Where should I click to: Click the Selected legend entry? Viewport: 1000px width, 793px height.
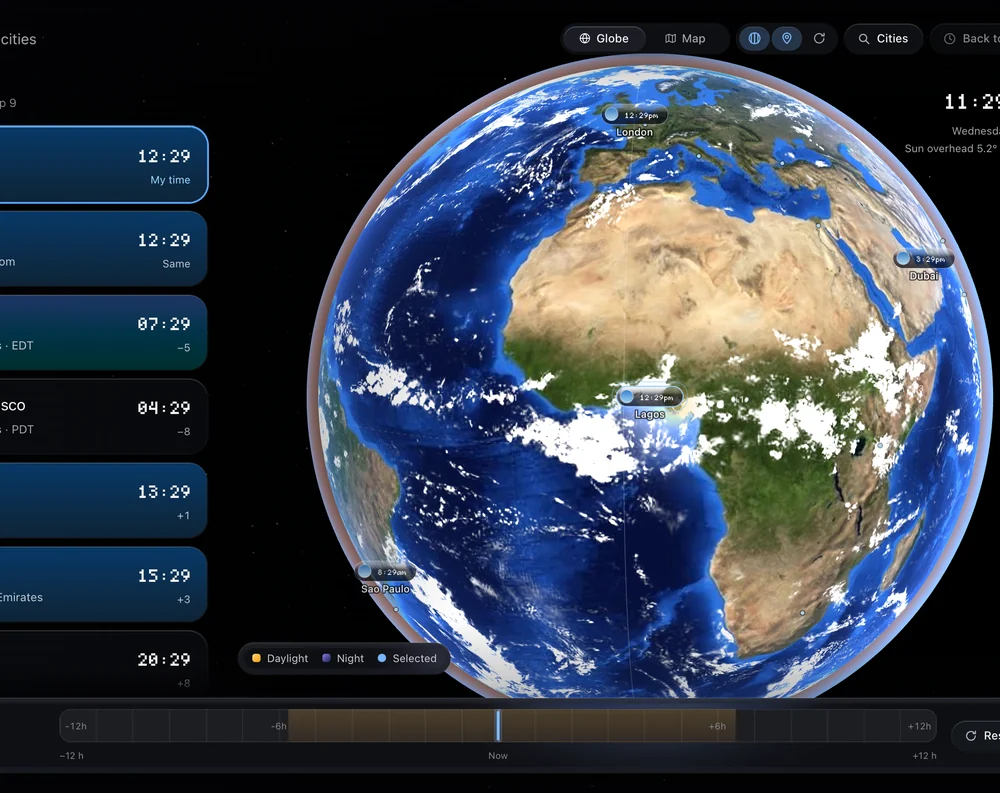click(407, 658)
